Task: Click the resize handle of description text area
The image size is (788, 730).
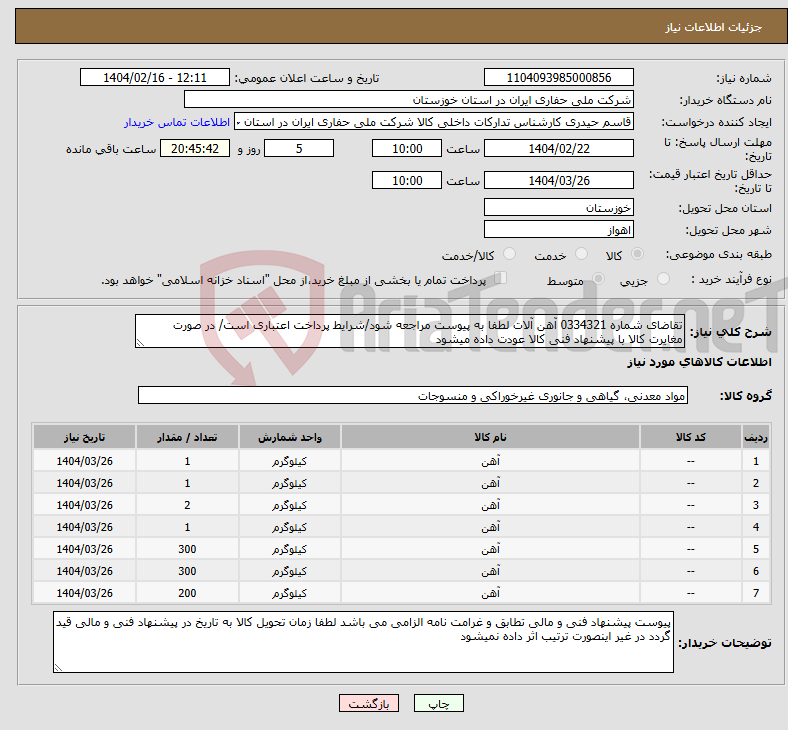Action: click(140, 343)
